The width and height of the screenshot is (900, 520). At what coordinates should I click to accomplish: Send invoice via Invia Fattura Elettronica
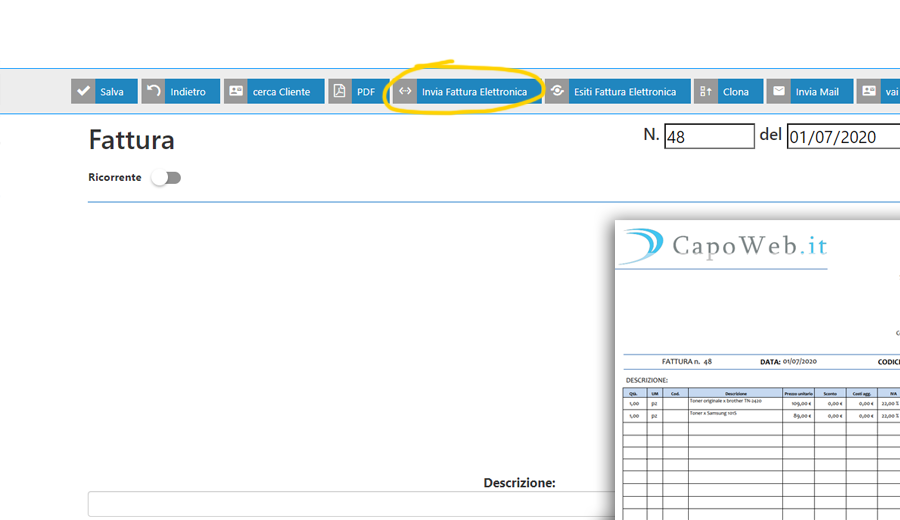474,92
